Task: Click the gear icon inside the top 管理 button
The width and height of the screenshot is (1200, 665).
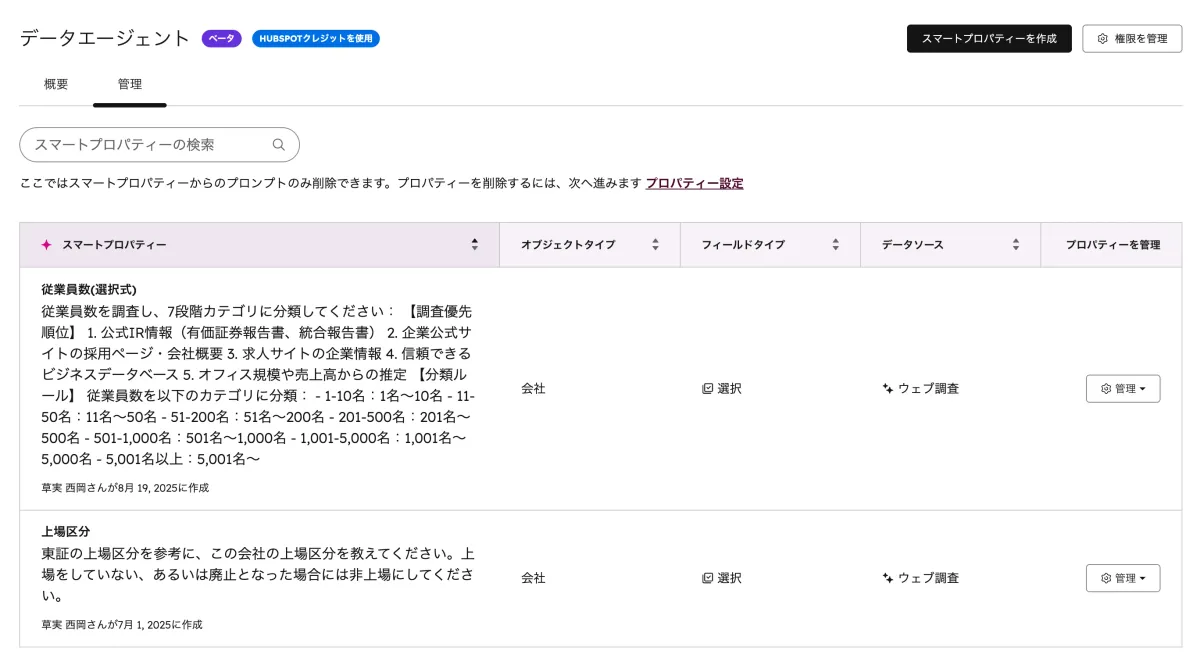Action: (x=1104, y=389)
